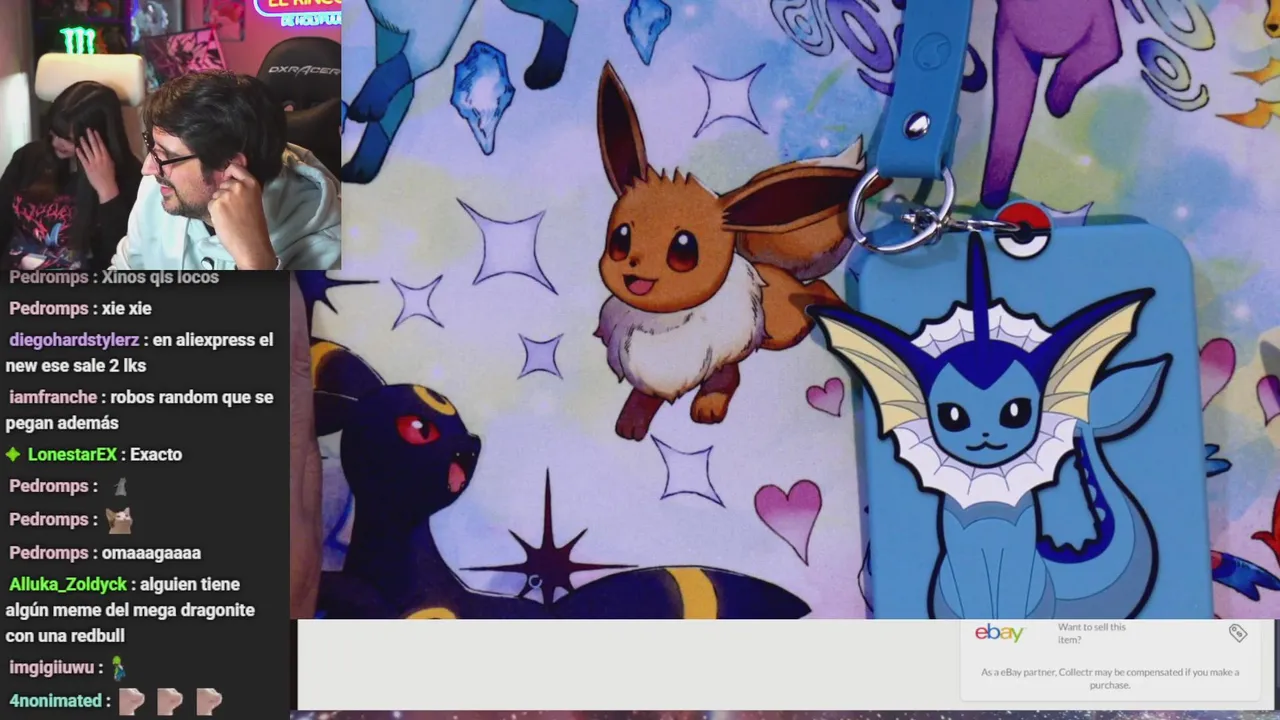
Task: Click the green badge next to LonestarEX
Action: click(x=13, y=454)
